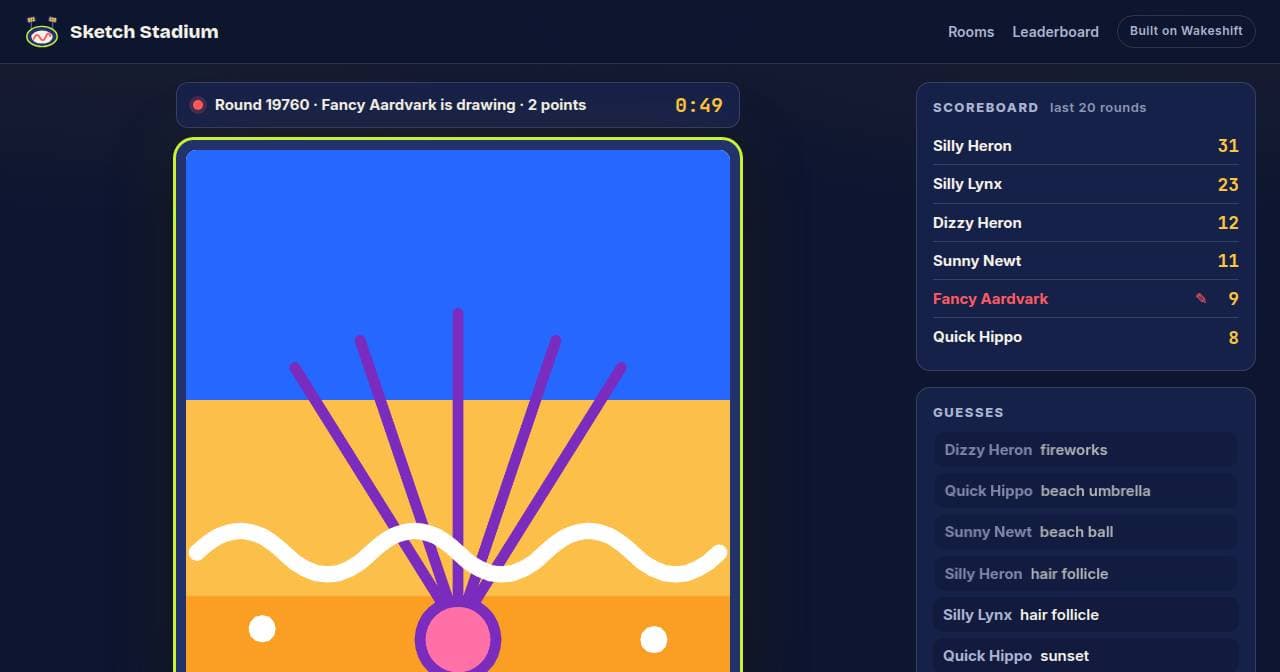Select Fancy Aardvark scoreboard row
The width and height of the screenshot is (1280, 672).
(x=1086, y=299)
